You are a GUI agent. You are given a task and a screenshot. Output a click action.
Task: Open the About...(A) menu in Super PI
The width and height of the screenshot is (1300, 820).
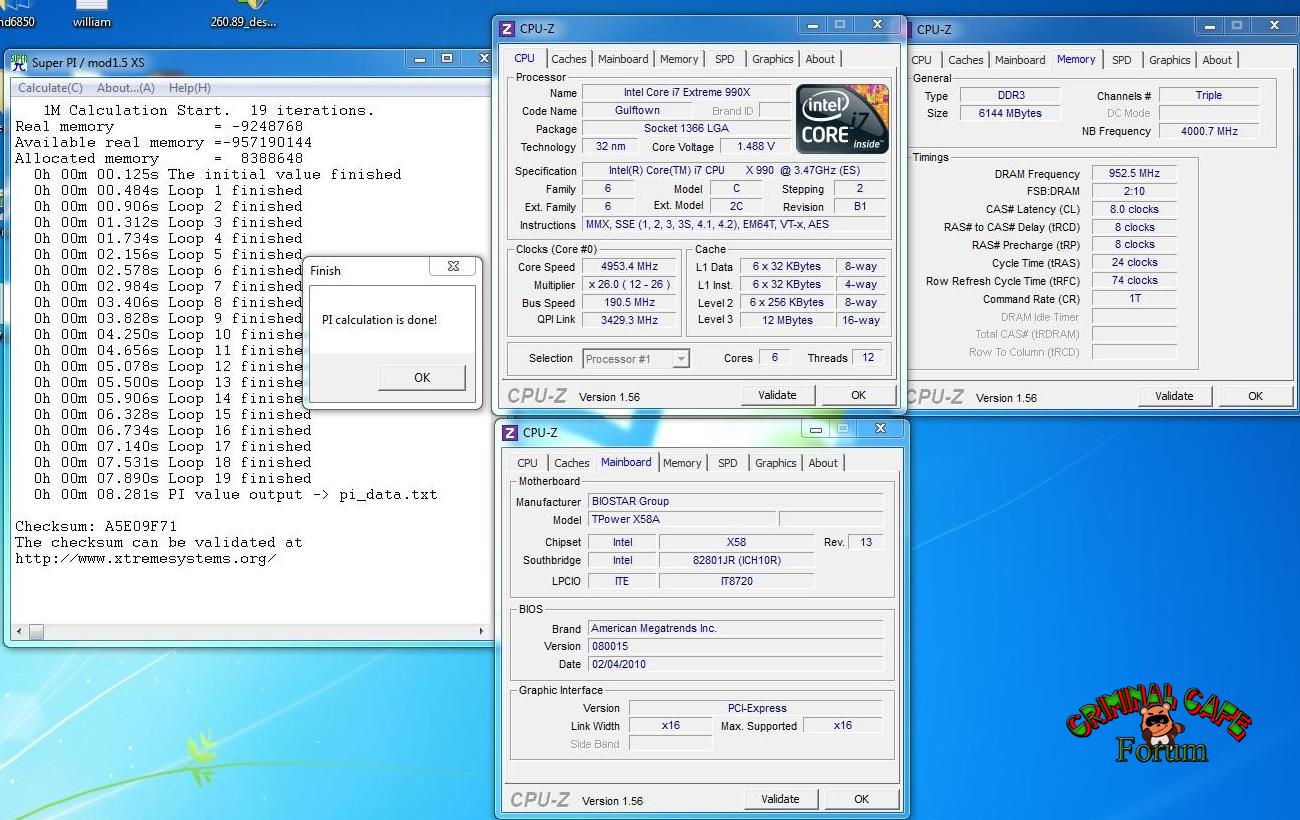tap(126, 88)
